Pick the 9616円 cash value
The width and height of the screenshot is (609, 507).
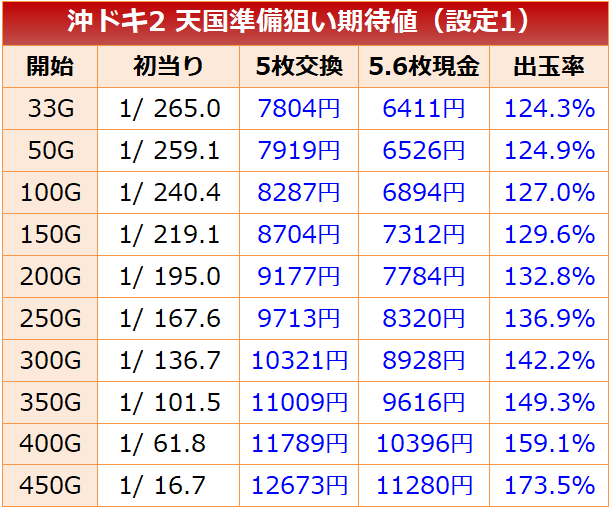pos(424,402)
